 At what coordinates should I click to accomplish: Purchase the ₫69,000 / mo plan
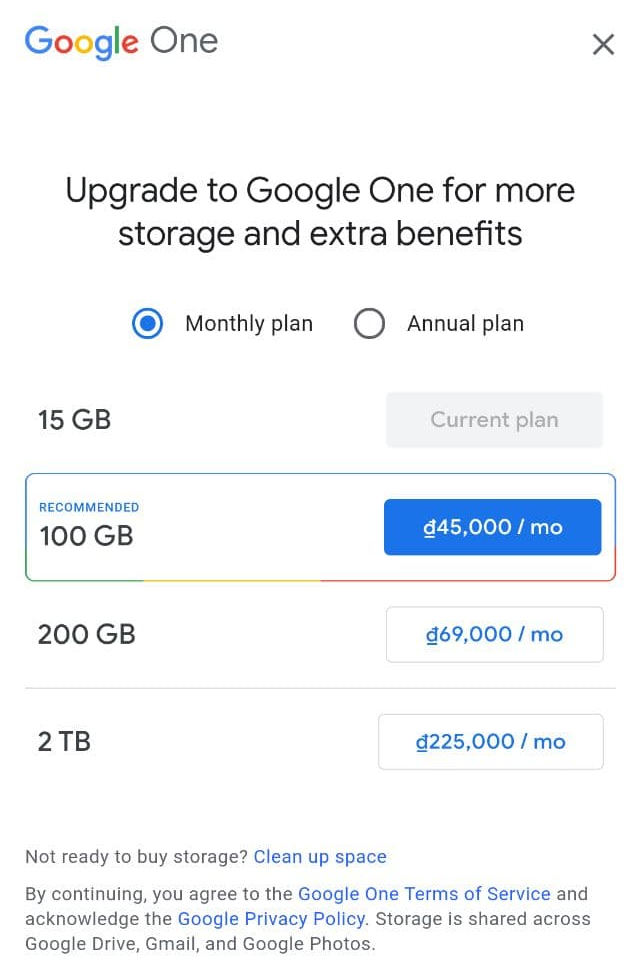pos(494,634)
